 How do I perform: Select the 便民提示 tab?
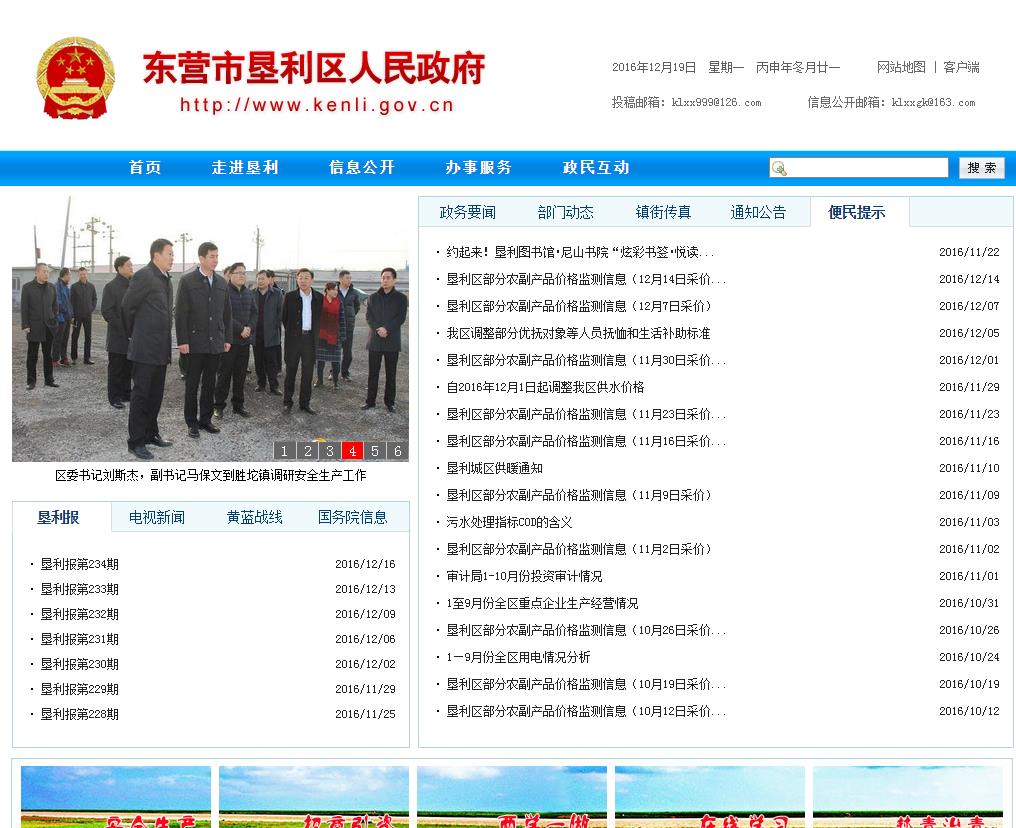point(857,213)
